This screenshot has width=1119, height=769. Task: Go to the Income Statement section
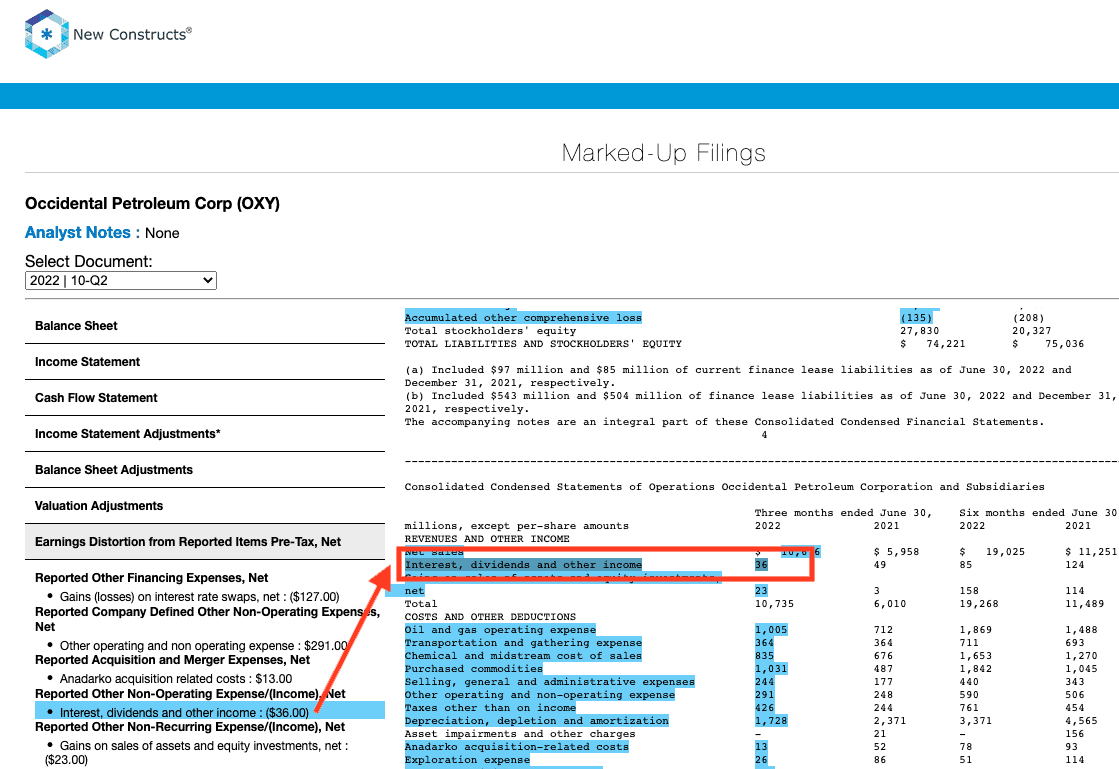pos(205,362)
